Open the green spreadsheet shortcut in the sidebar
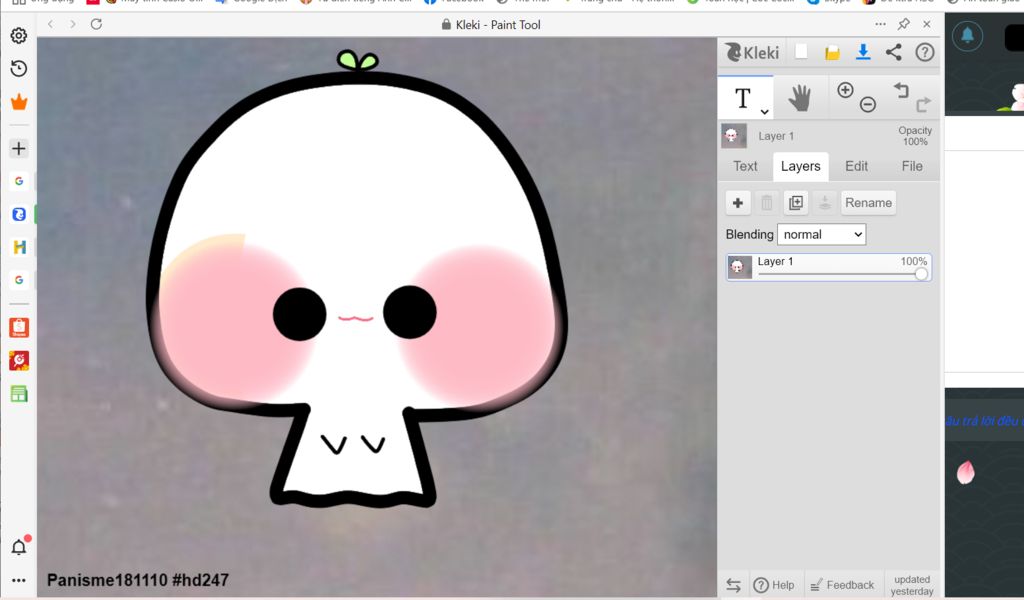This screenshot has width=1024, height=600. [x=19, y=394]
